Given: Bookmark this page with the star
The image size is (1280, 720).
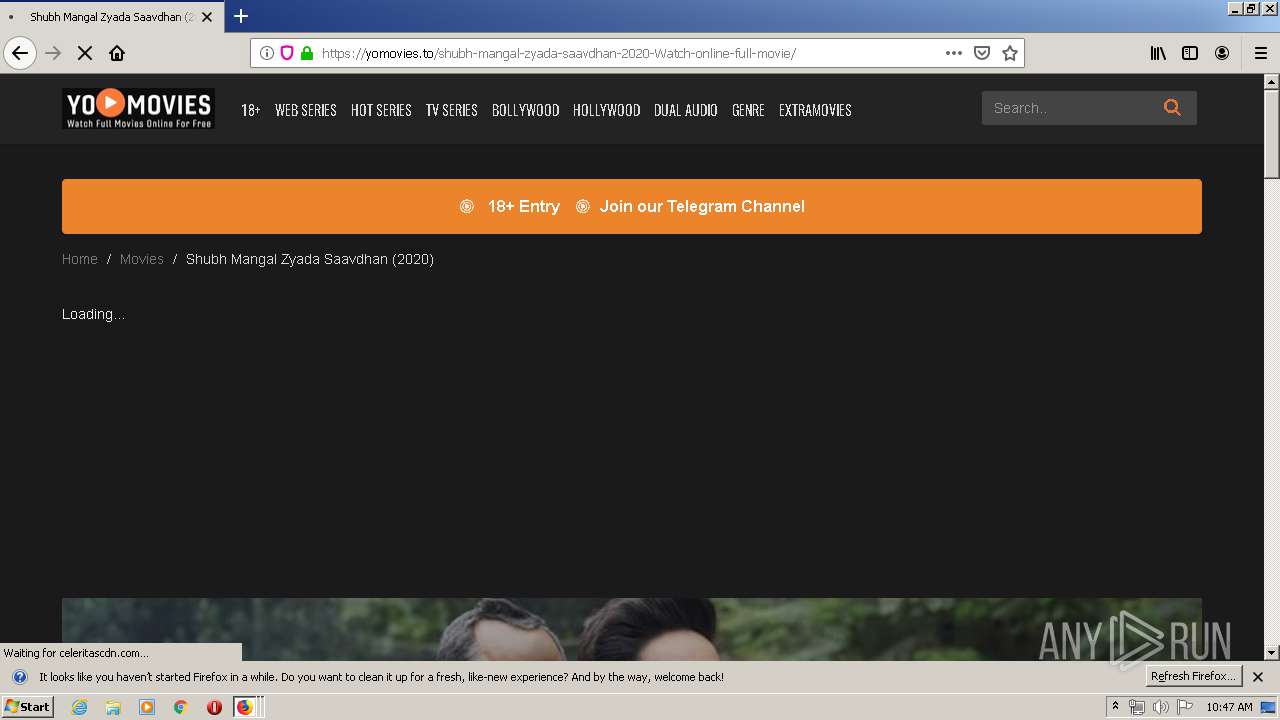Looking at the screenshot, I should pyautogui.click(x=1010, y=53).
